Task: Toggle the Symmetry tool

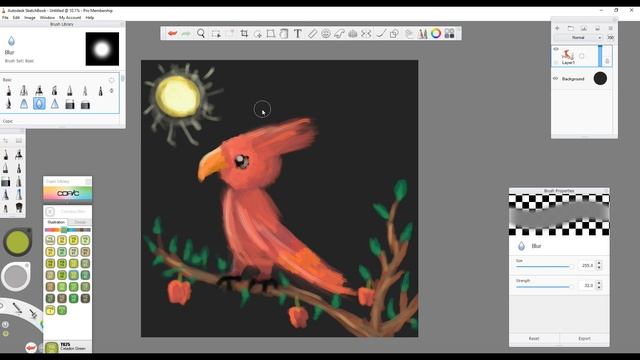Action: tap(366, 33)
